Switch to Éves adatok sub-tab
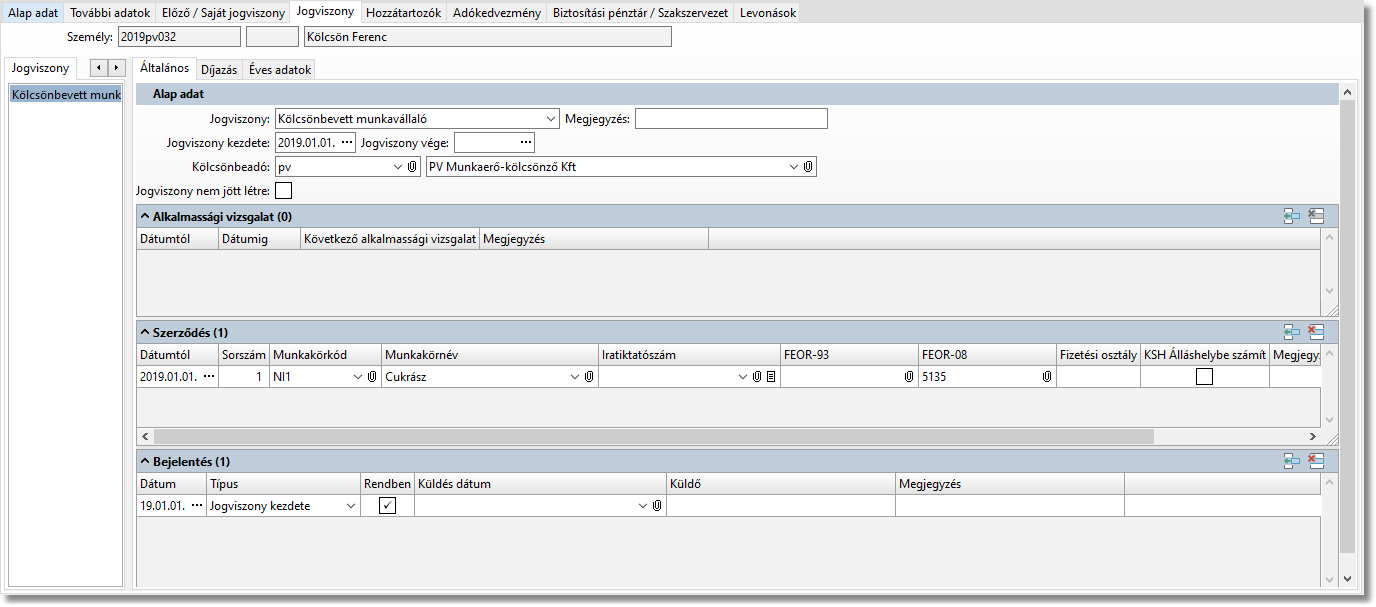This screenshot has width=1376, height=607. 280,70
